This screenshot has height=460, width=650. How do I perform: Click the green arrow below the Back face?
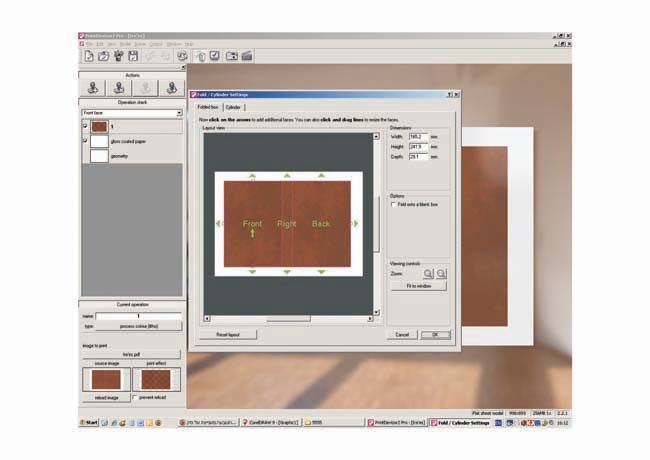321,272
